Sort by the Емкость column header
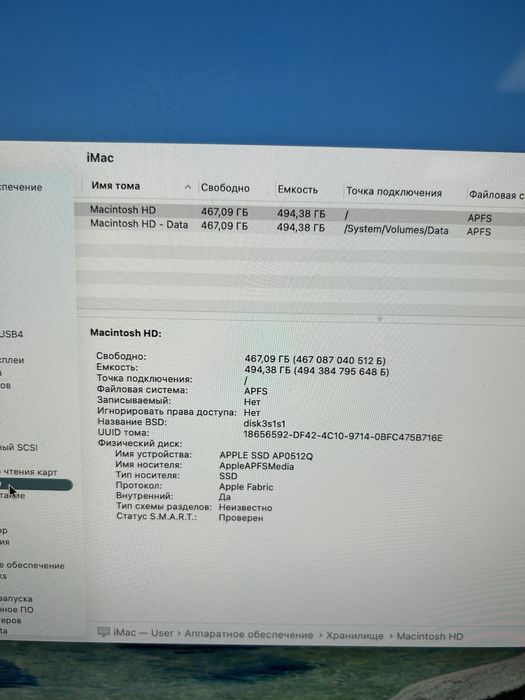This screenshot has width=525, height=700. [297, 189]
